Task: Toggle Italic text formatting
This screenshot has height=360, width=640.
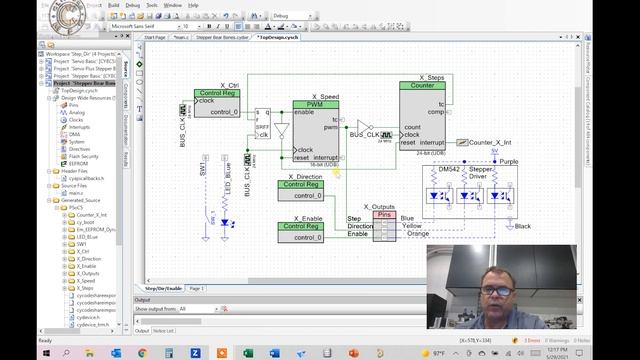Action: tap(218, 27)
